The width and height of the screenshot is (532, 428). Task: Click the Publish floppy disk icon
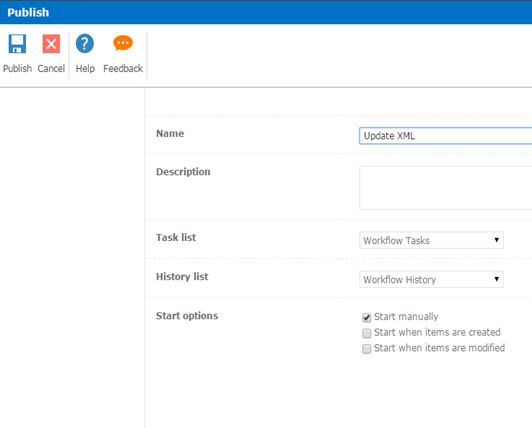click(17, 44)
